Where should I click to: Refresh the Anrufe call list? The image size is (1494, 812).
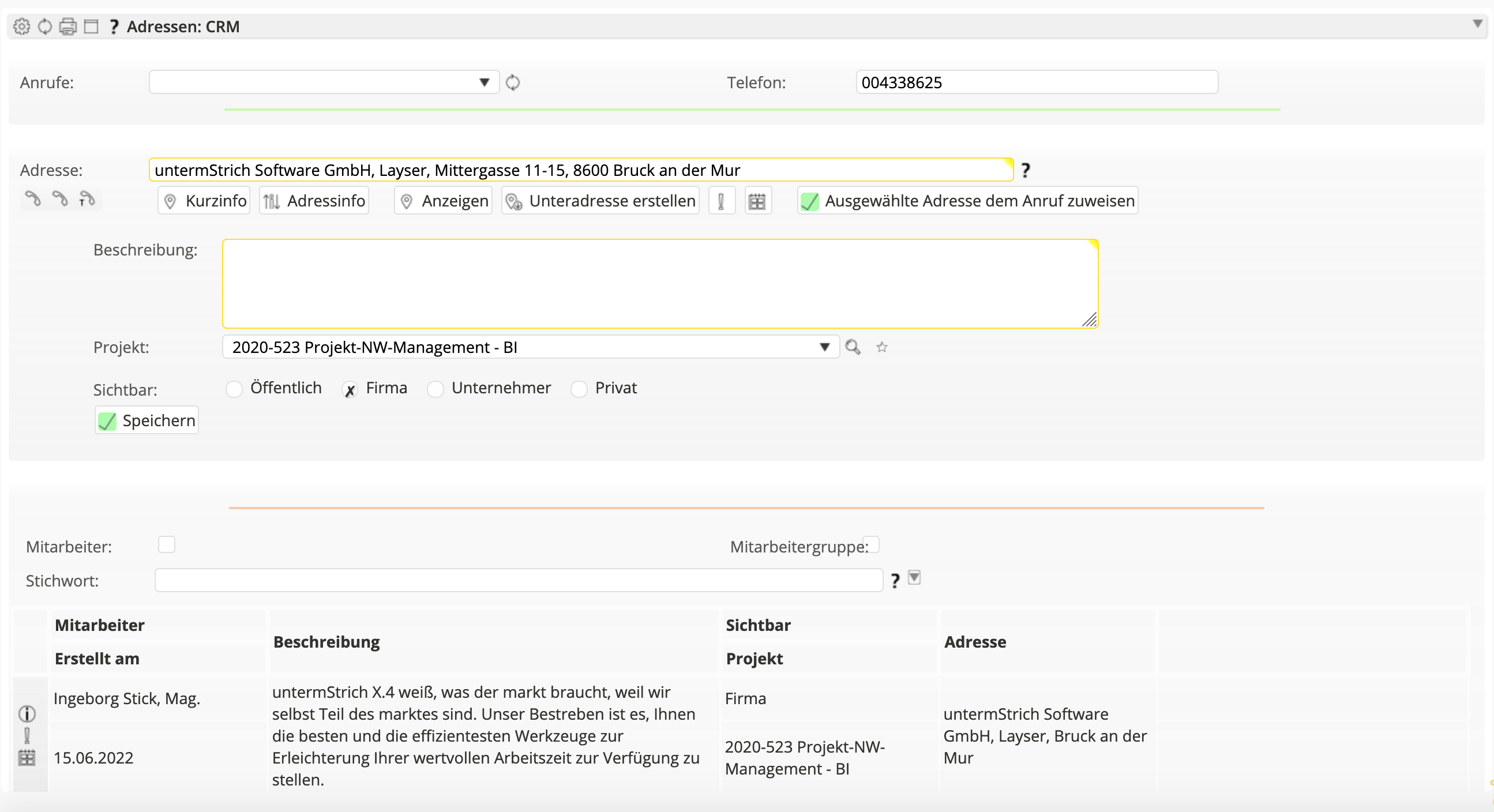pos(513,82)
